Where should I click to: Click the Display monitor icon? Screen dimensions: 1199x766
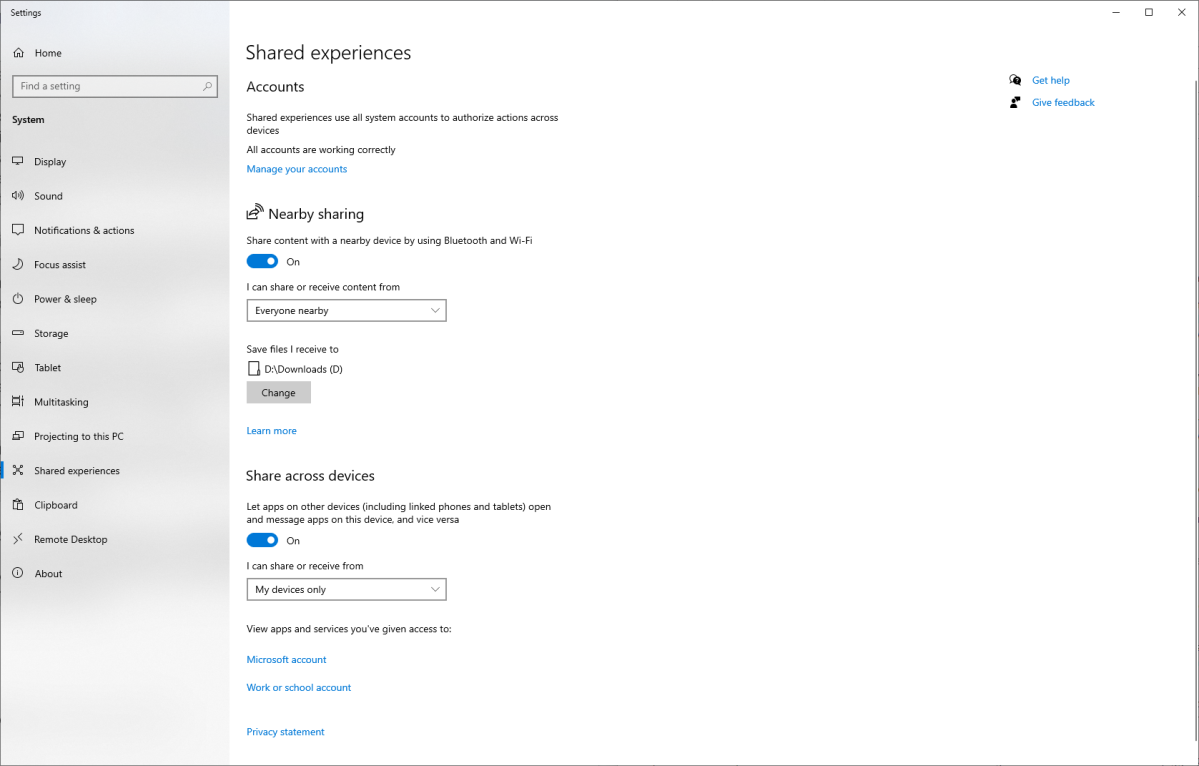click(x=18, y=161)
